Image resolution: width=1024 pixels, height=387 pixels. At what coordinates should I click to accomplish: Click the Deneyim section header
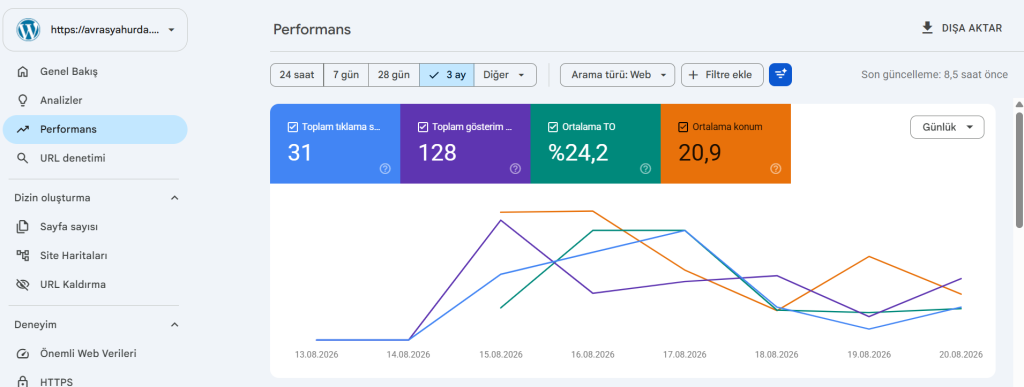[95, 324]
